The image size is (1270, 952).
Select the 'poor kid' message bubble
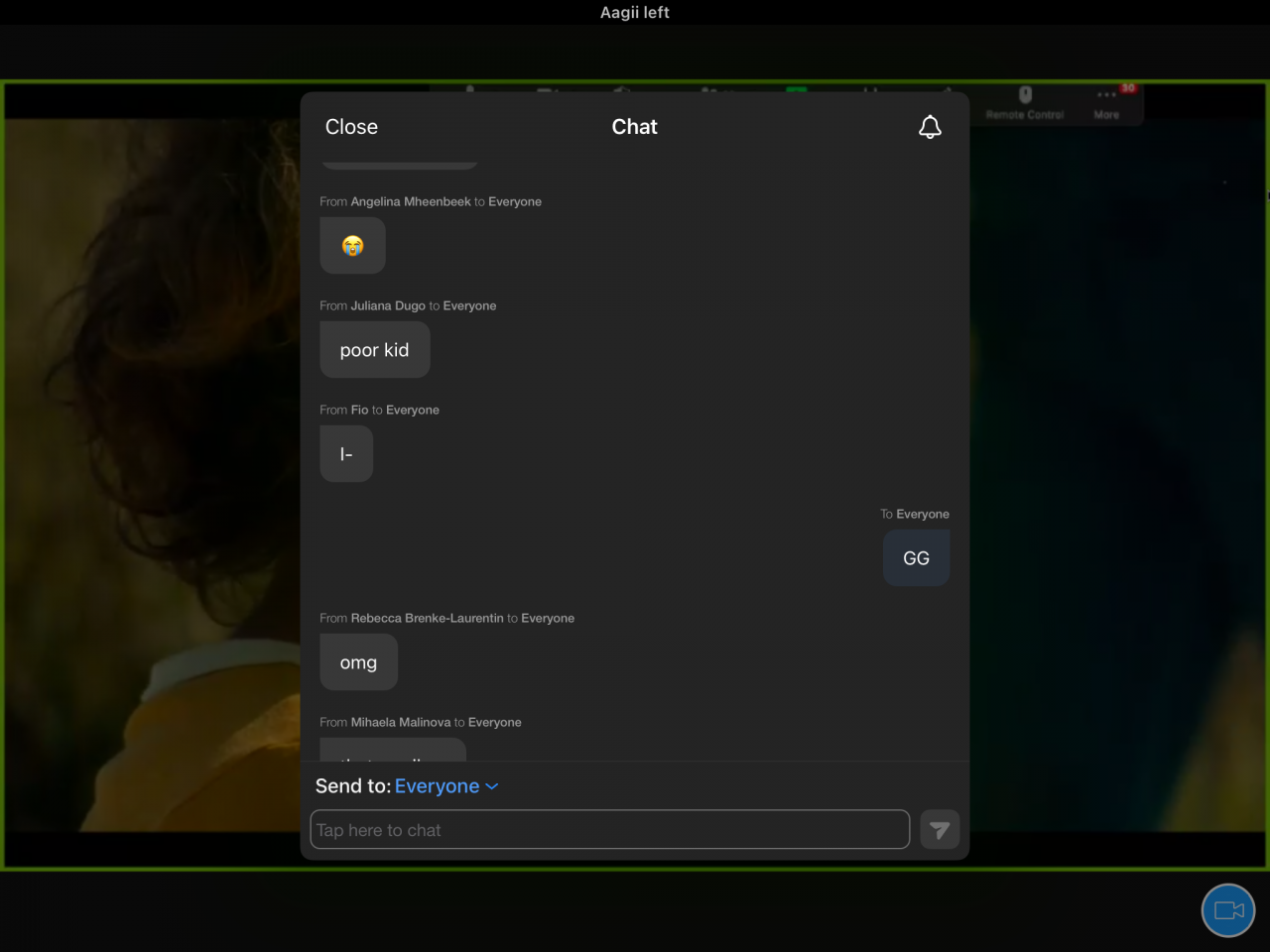point(375,350)
